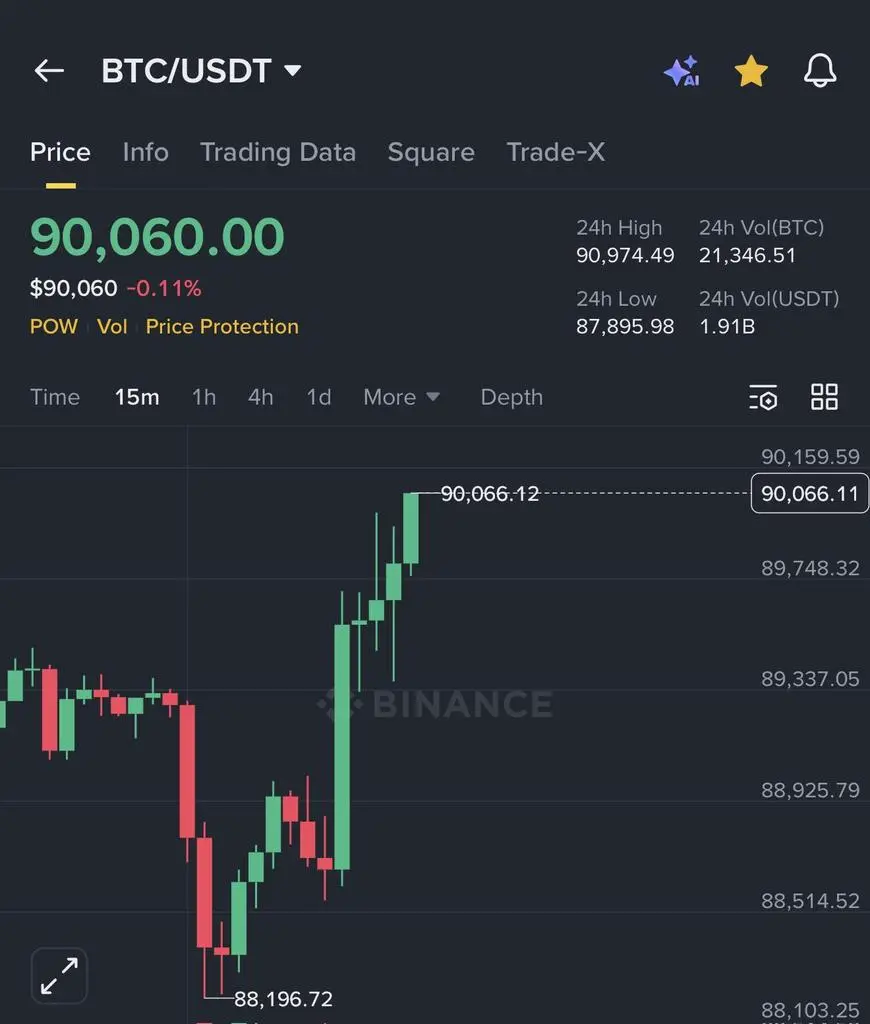The height and width of the screenshot is (1024, 870).
Task: Expand chart to fullscreen
Action: 59,975
